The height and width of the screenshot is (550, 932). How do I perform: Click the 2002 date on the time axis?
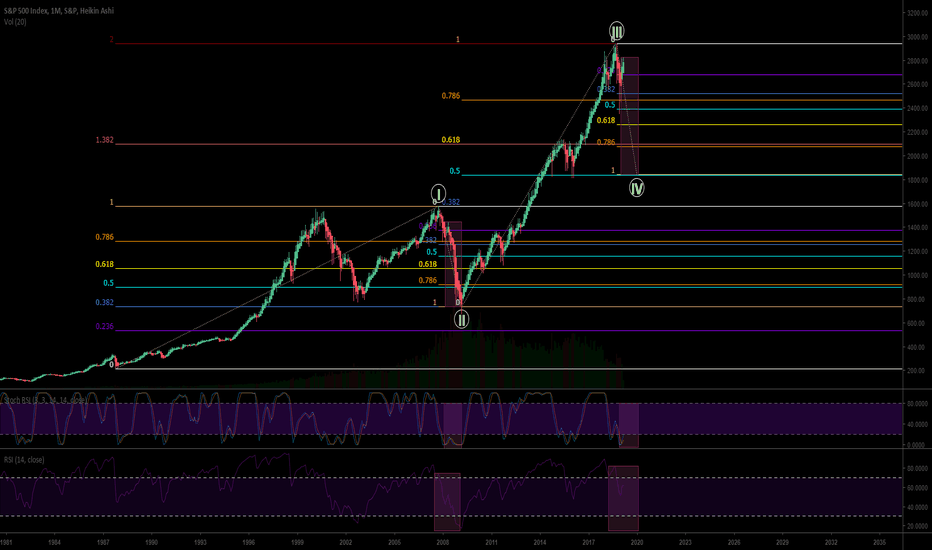point(345,542)
